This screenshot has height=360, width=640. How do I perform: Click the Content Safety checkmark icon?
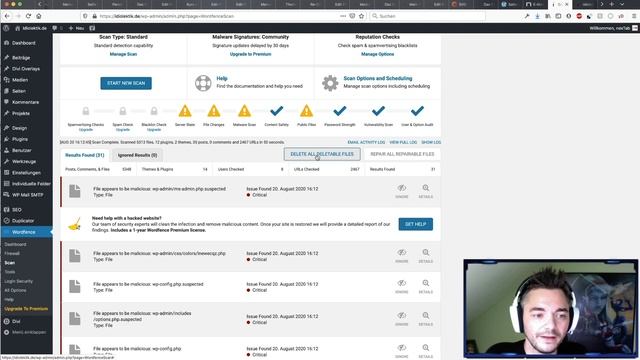point(276,111)
